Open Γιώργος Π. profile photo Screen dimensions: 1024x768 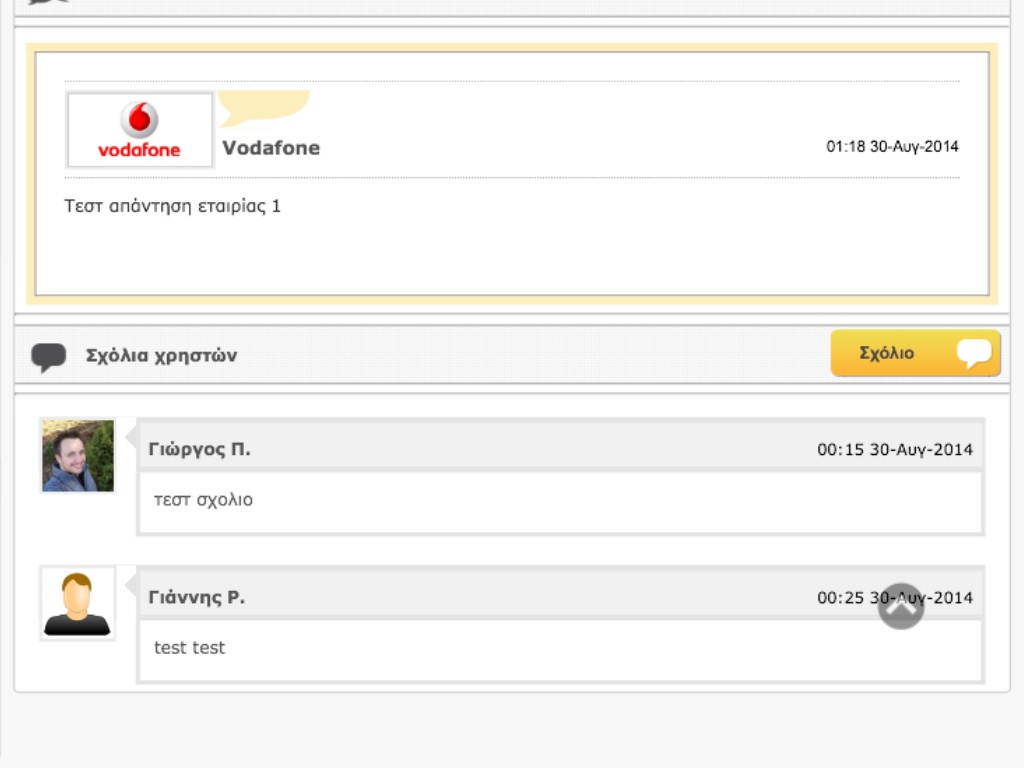point(78,456)
